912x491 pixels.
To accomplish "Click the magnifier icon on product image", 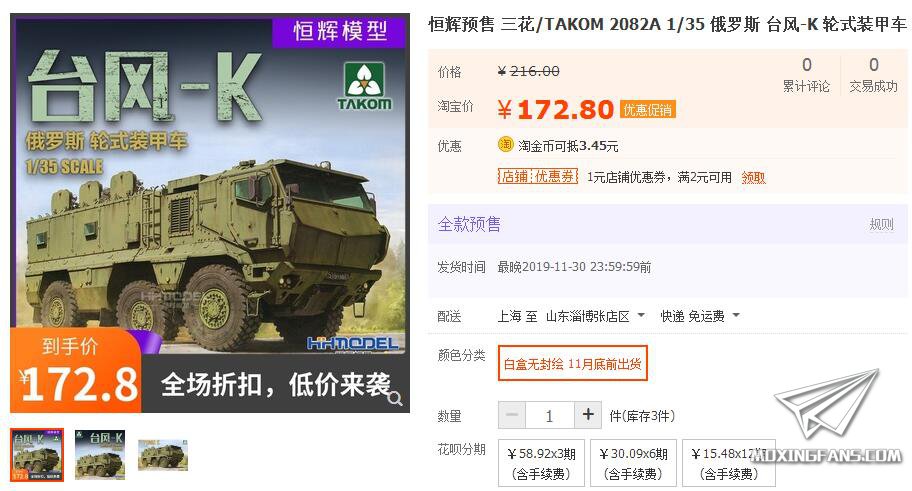I will click(x=395, y=399).
